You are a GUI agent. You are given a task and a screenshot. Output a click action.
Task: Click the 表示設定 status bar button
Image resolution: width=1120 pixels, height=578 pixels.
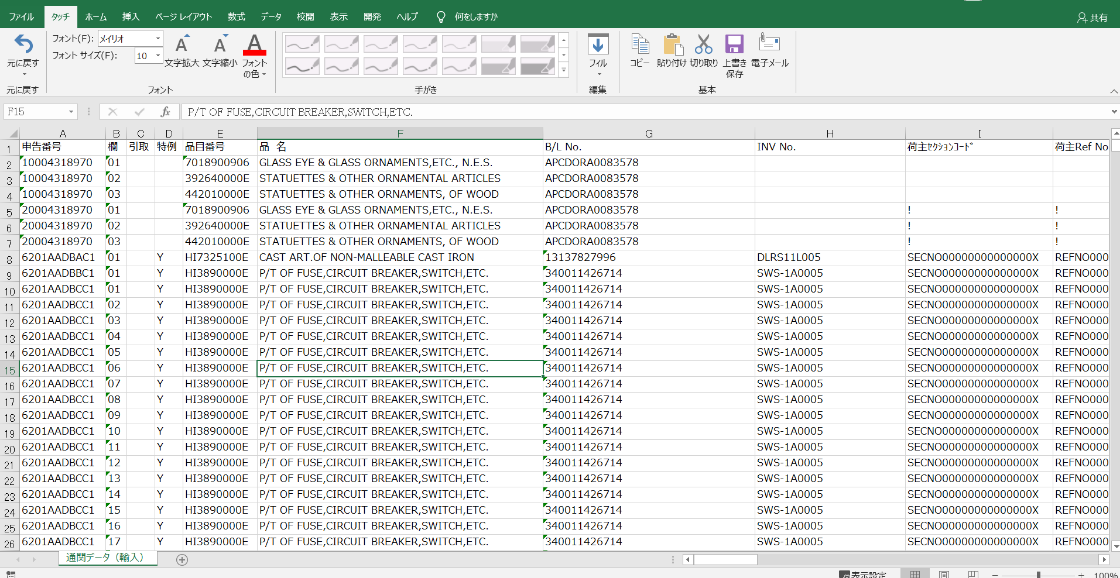coord(863,574)
